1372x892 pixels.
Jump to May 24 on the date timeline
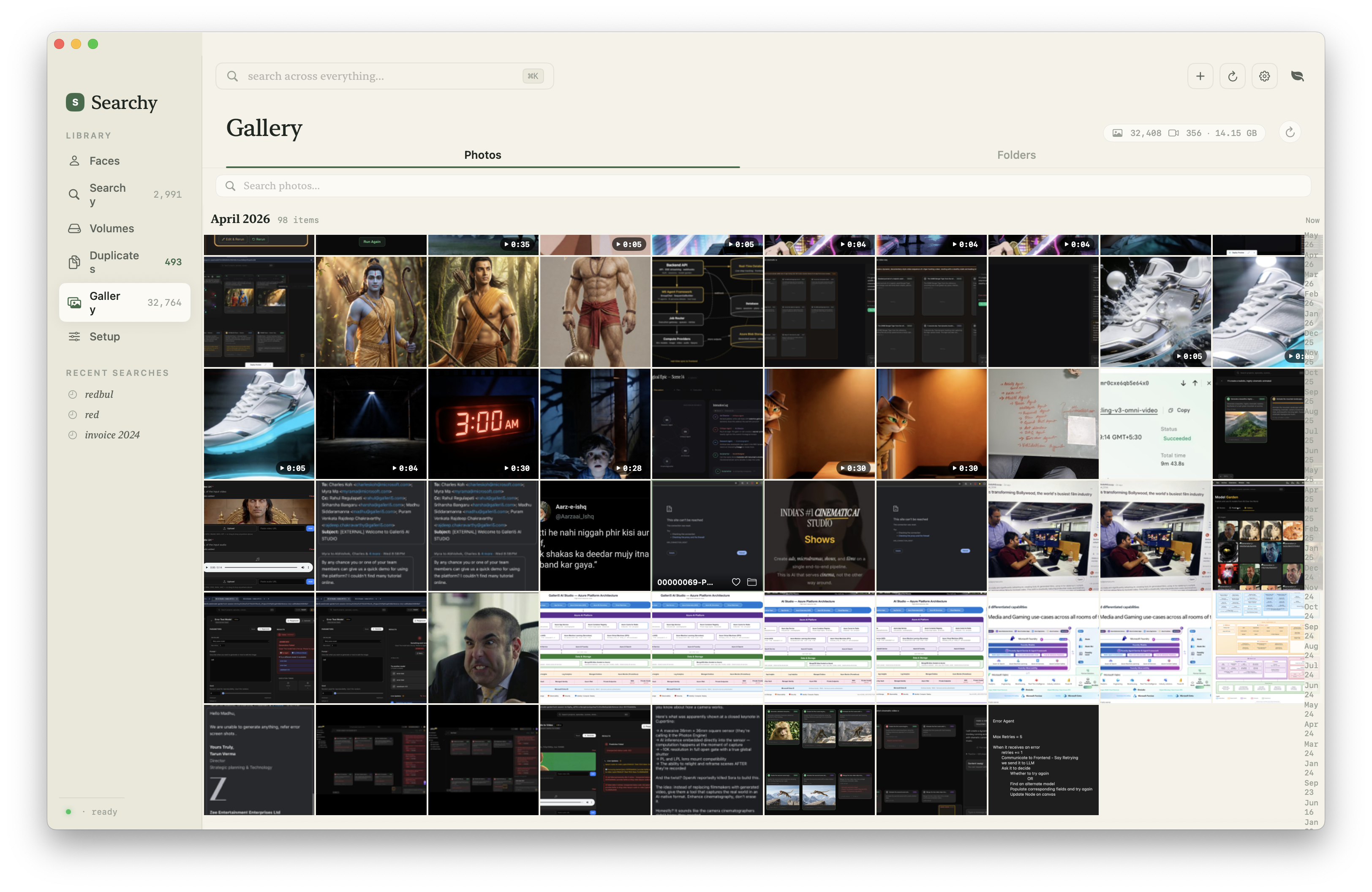click(1311, 710)
